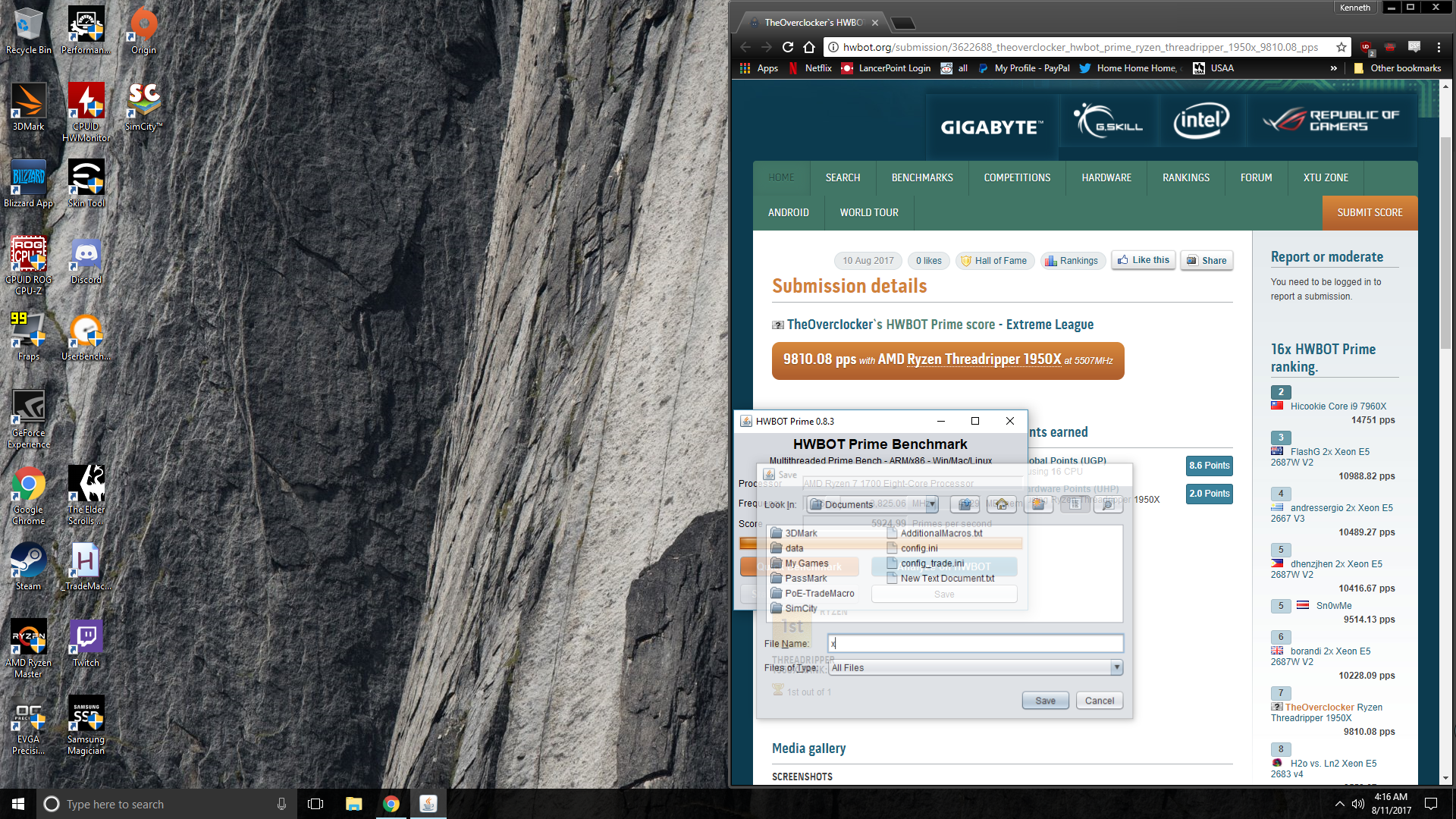Open the Look In Documents dropdown
The height and width of the screenshot is (819, 1456).
point(873,504)
